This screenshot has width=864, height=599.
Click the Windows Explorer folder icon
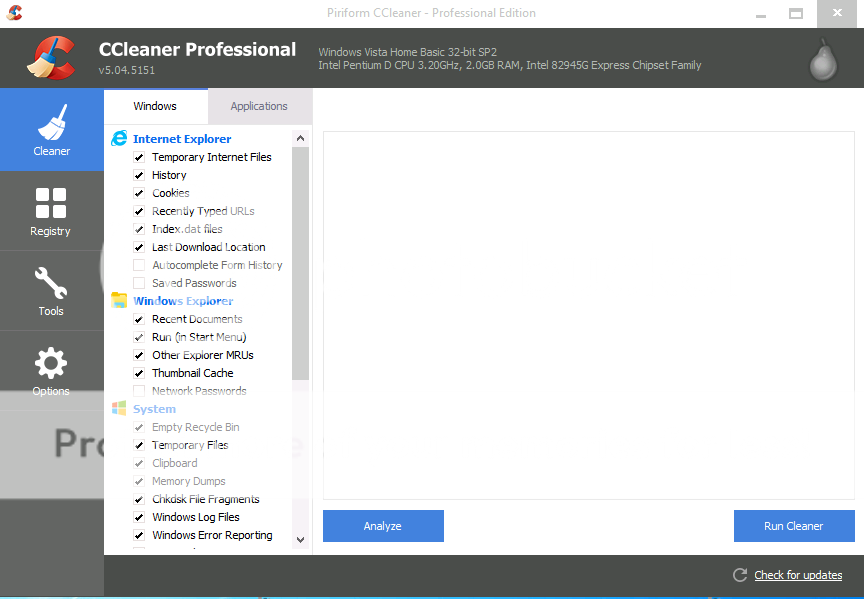click(x=119, y=301)
